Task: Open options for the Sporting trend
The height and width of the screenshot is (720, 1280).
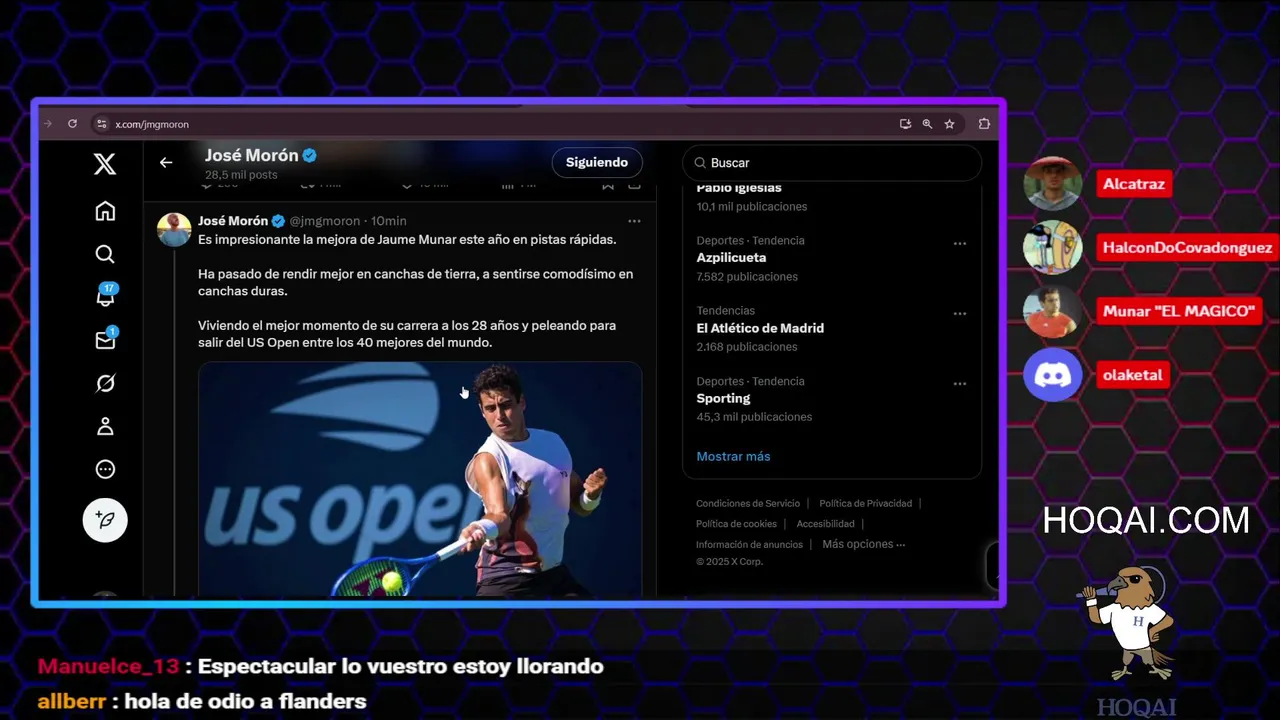Action: (x=960, y=384)
